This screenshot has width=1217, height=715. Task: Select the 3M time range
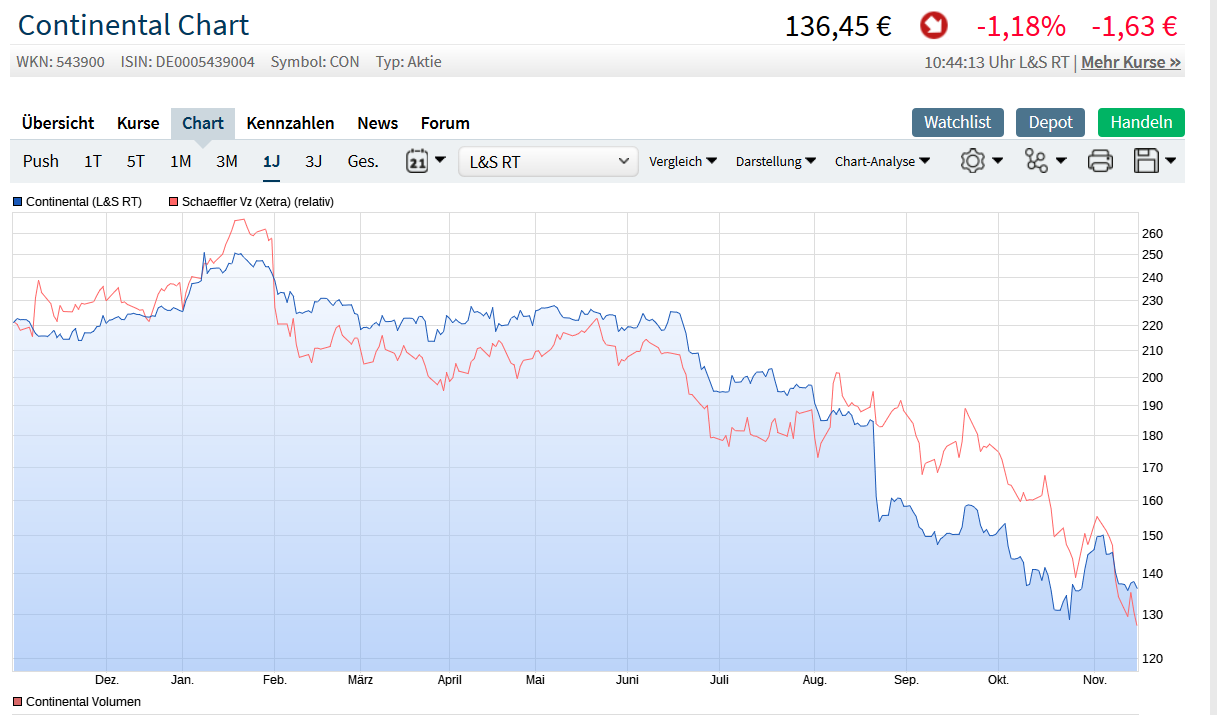(227, 161)
